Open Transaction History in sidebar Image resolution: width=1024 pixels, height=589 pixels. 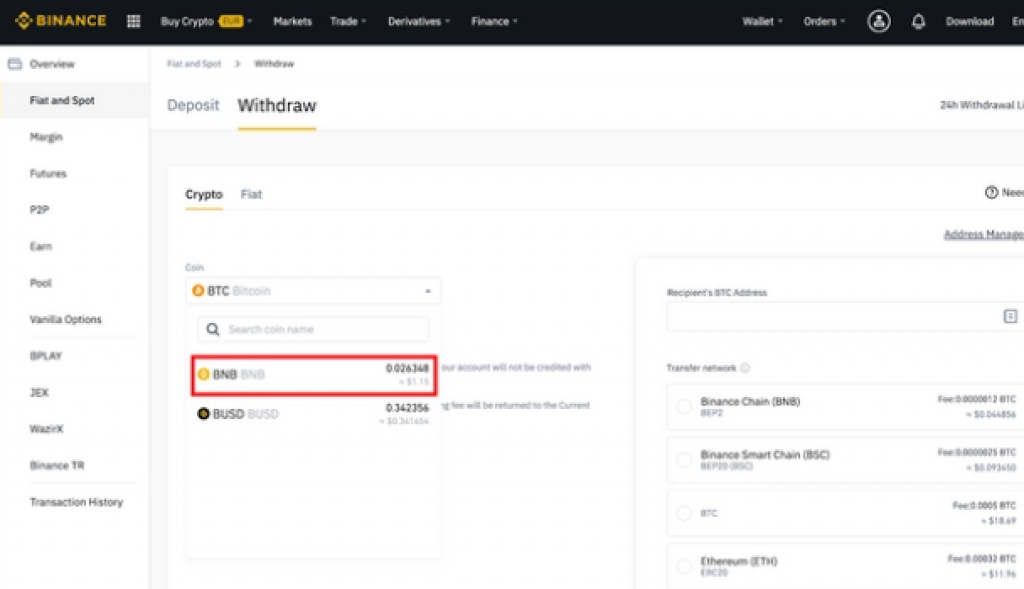[x=76, y=502]
